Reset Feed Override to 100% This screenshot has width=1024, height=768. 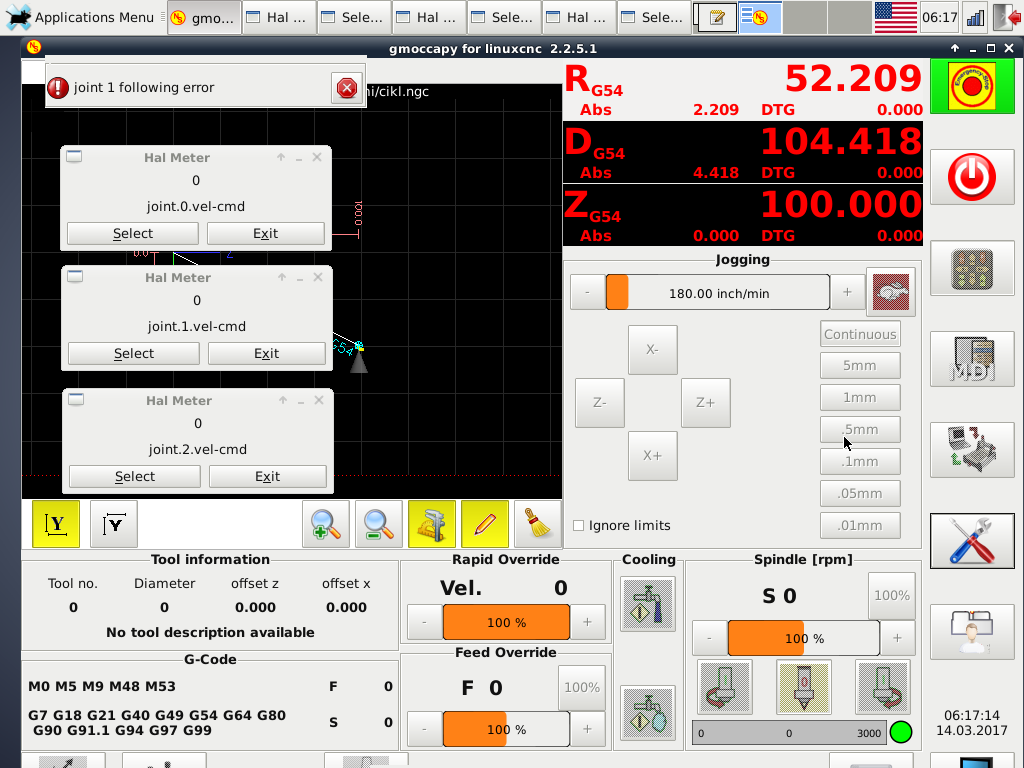click(581, 687)
